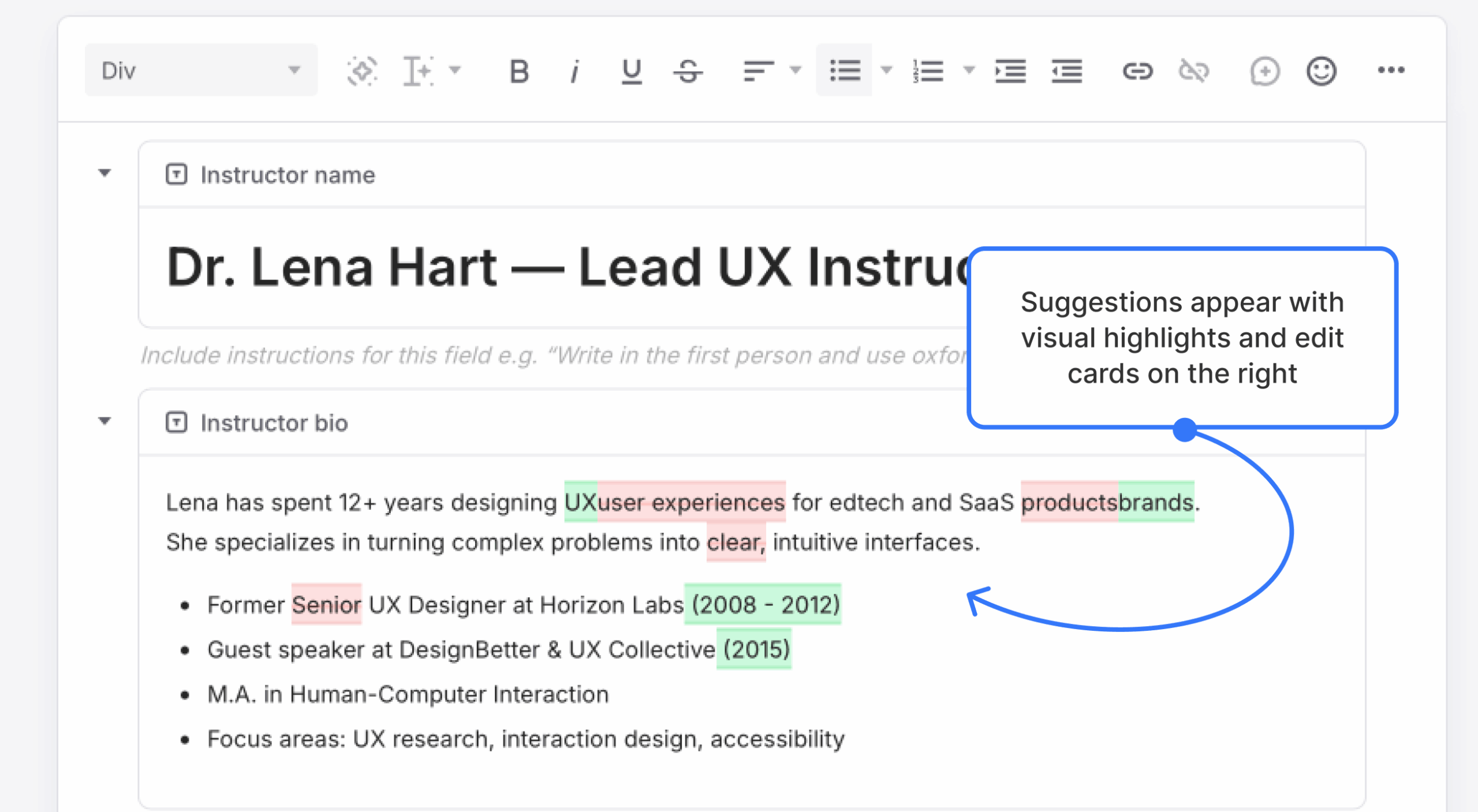Collapse the Instructor bio section
This screenshot has height=812, width=1478.
pyautogui.click(x=105, y=421)
